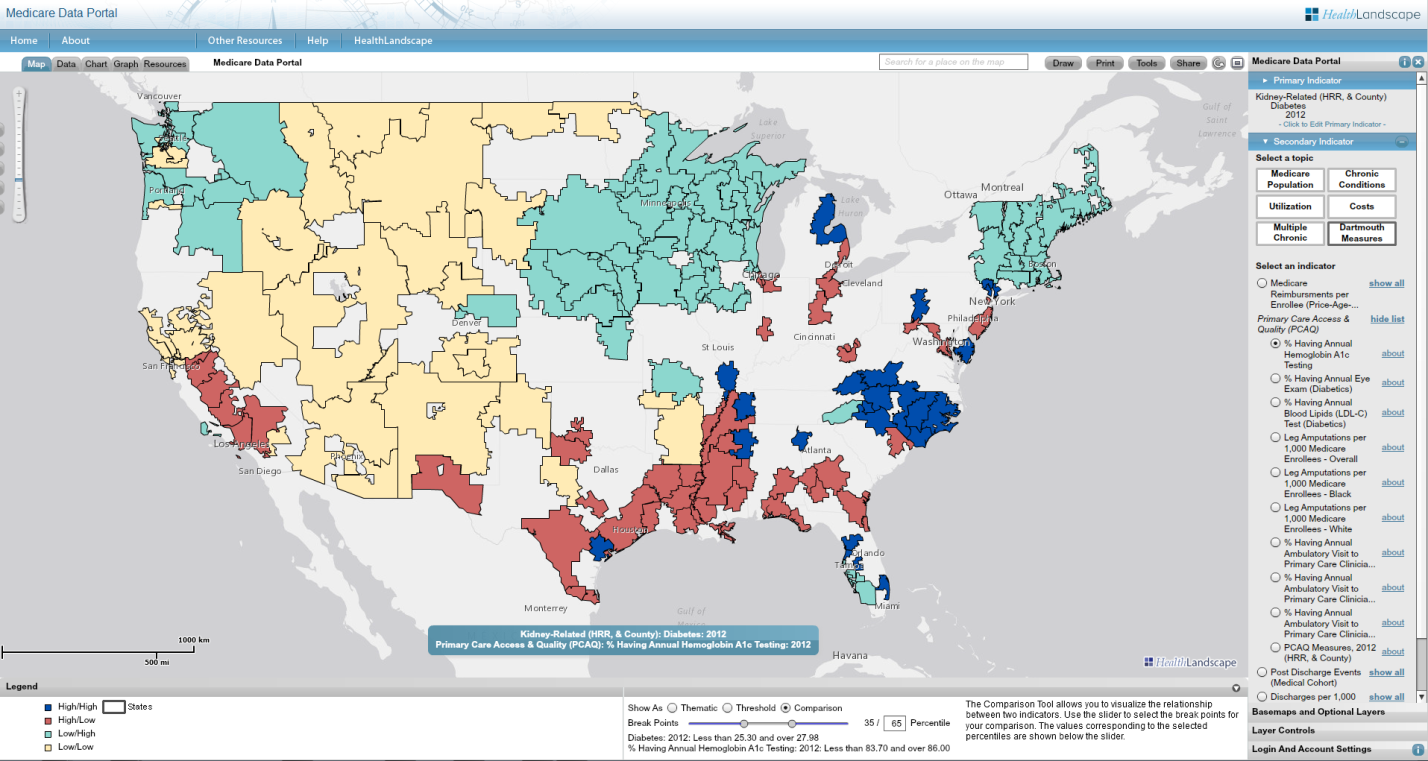Click the info icon in the Medicare Data Portal panel
This screenshot has height=761, width=1428.
click(x=1405, y=60)
